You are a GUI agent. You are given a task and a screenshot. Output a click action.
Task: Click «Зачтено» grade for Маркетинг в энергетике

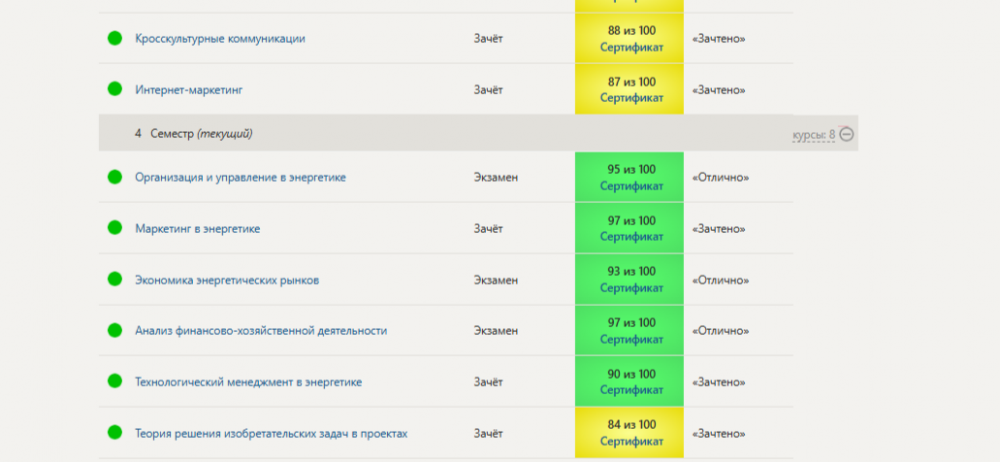pos(719,228)
